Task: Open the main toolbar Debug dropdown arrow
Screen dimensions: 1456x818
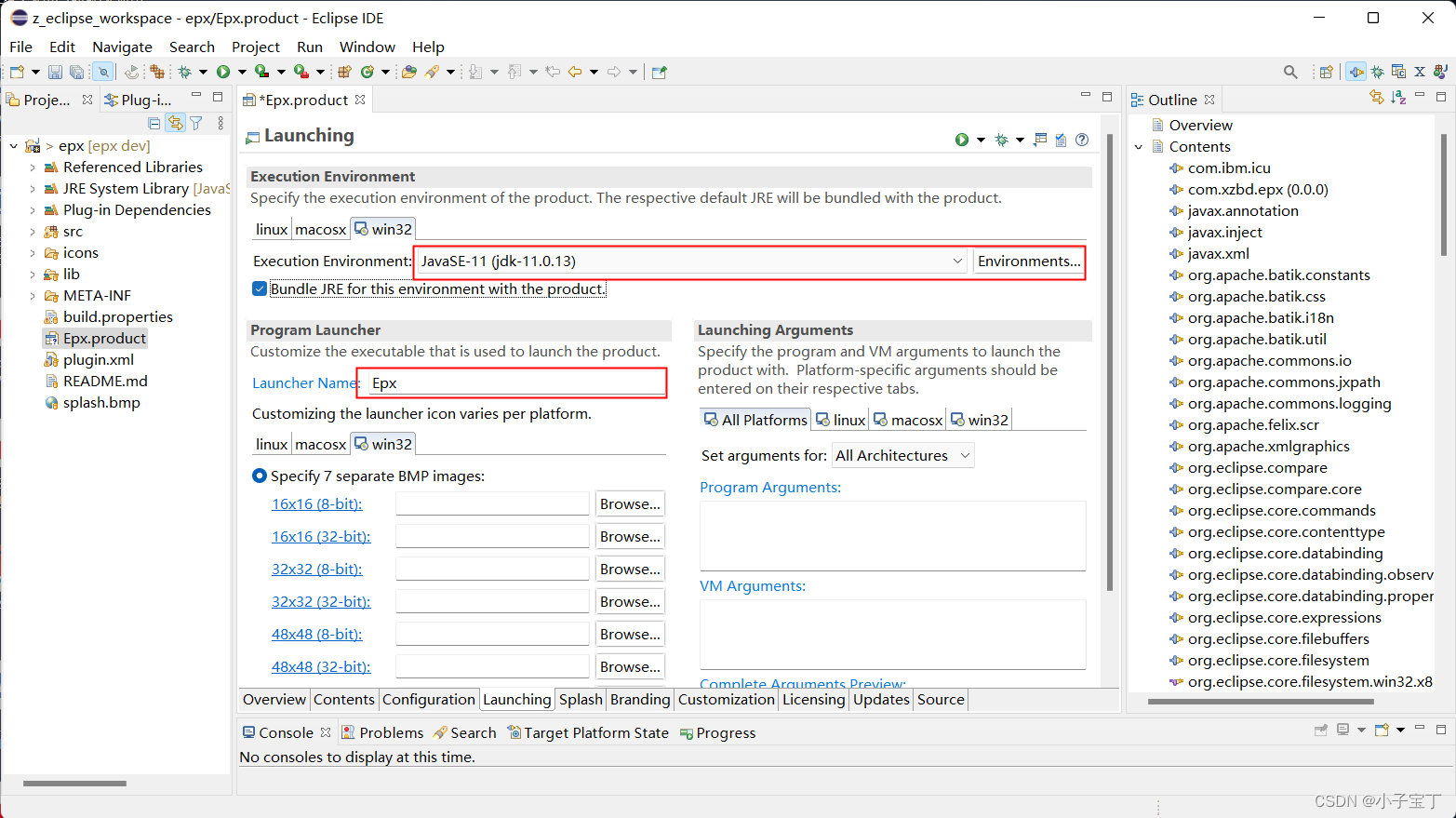Action: [203, 72]
